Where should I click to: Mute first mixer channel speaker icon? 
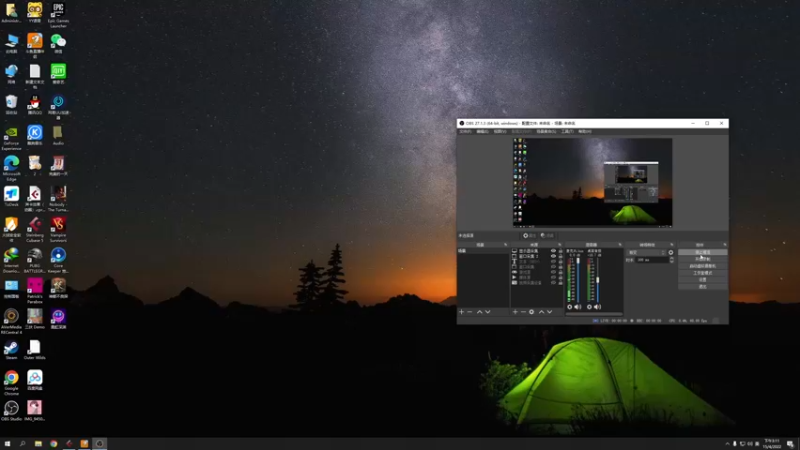tap(578, 307)
